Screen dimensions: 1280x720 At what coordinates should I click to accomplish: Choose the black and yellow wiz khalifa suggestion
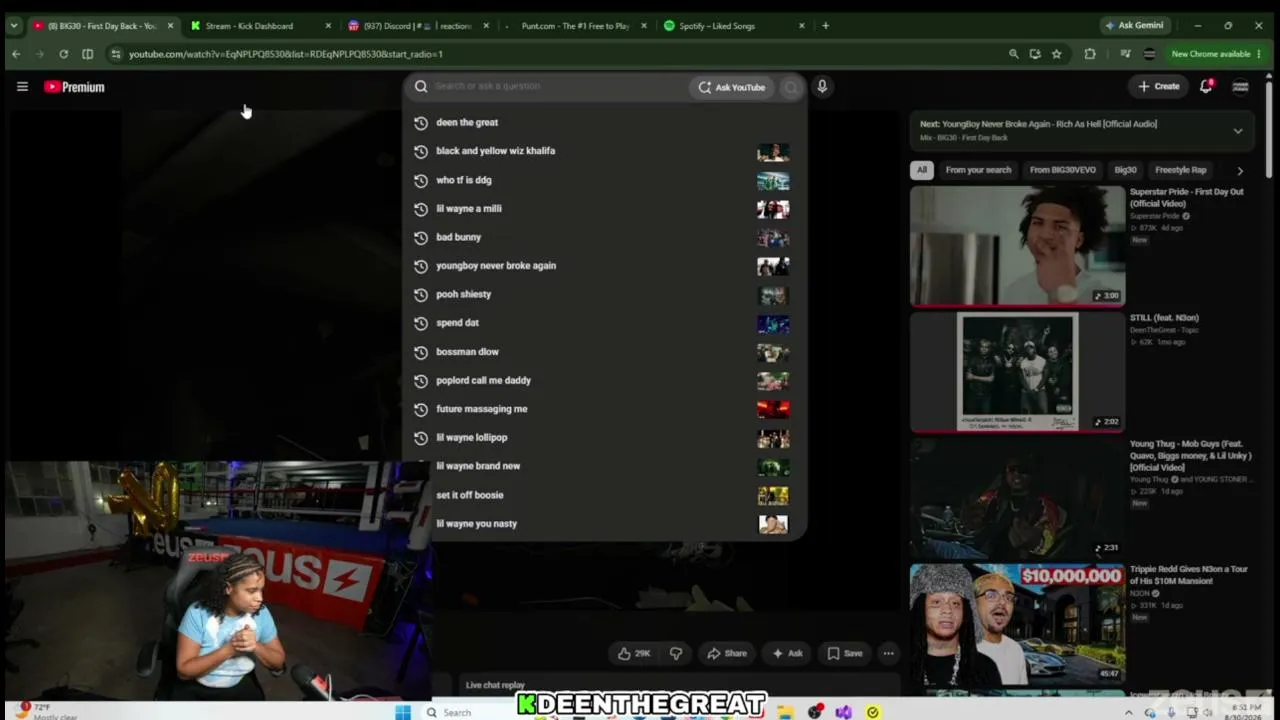point(604,152)
